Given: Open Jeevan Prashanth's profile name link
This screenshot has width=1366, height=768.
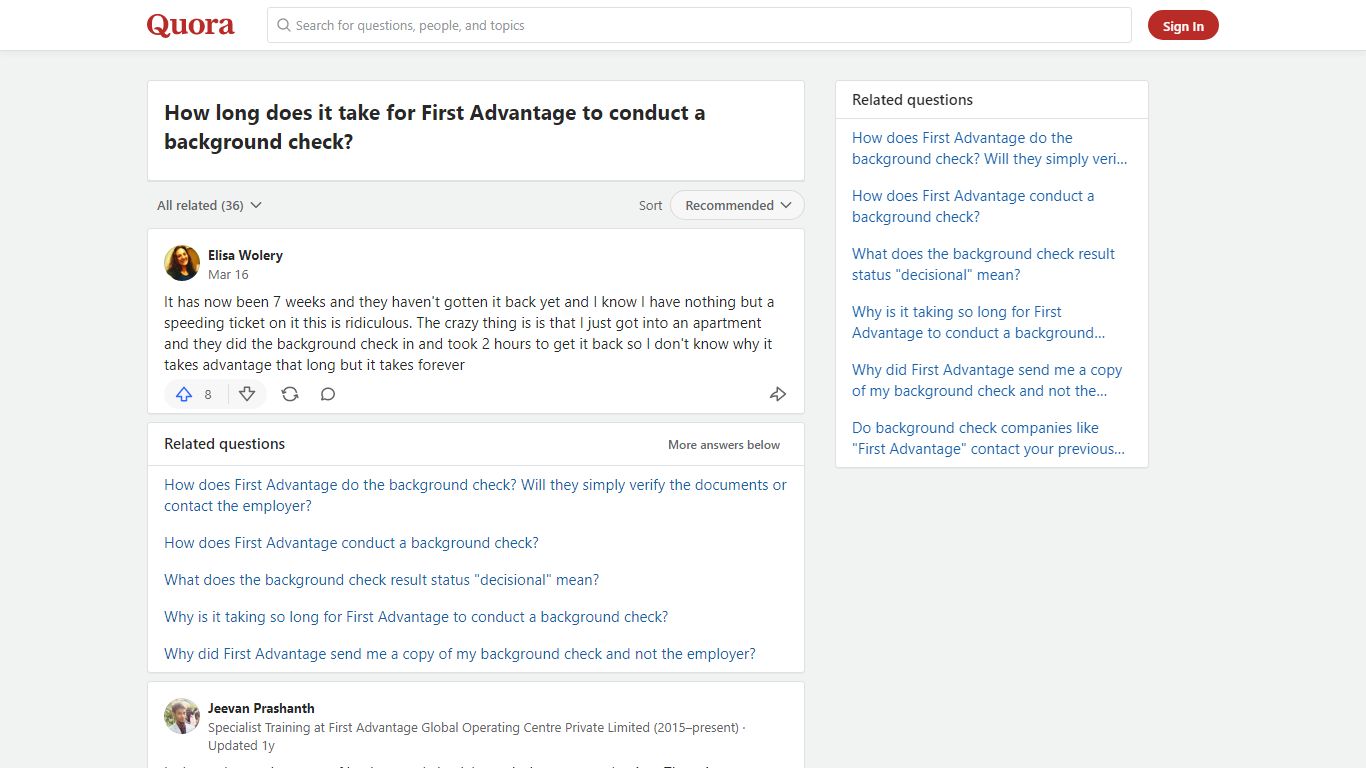Looking at the screenshot, I should point(261,708).
